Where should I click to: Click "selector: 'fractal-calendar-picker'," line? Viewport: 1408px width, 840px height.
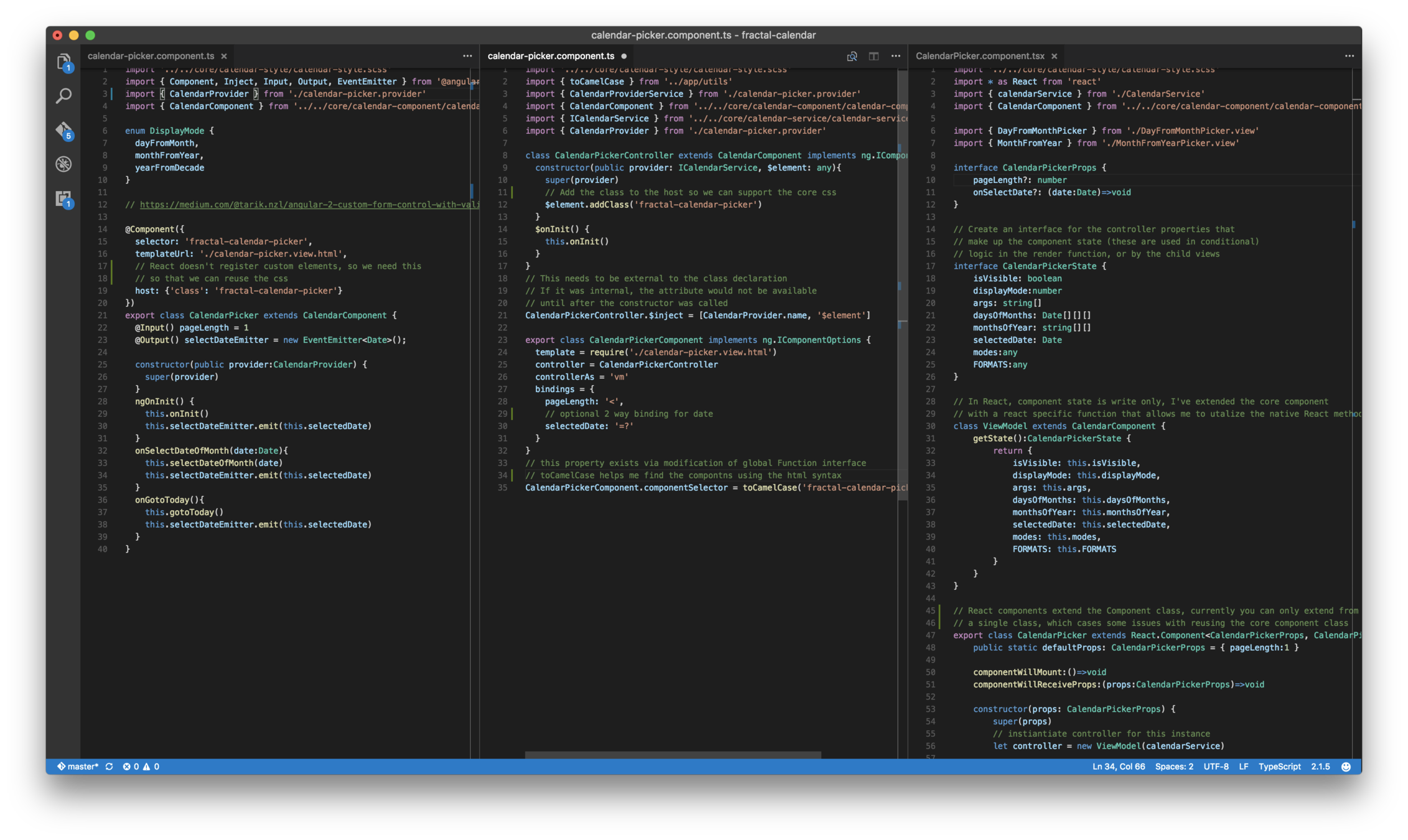tap(223, 241)
